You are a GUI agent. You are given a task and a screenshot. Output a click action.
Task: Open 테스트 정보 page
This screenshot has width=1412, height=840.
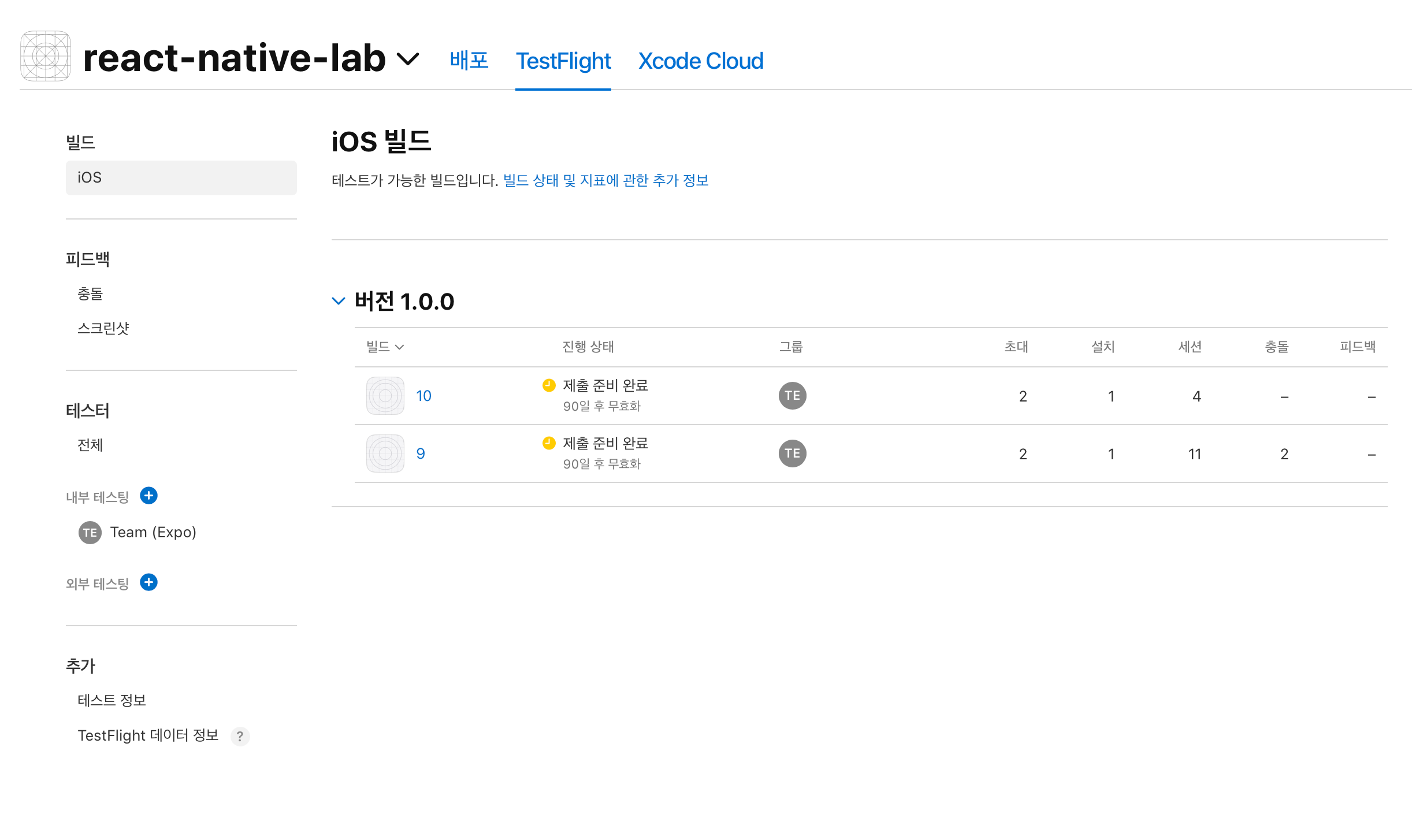(112, 701)
